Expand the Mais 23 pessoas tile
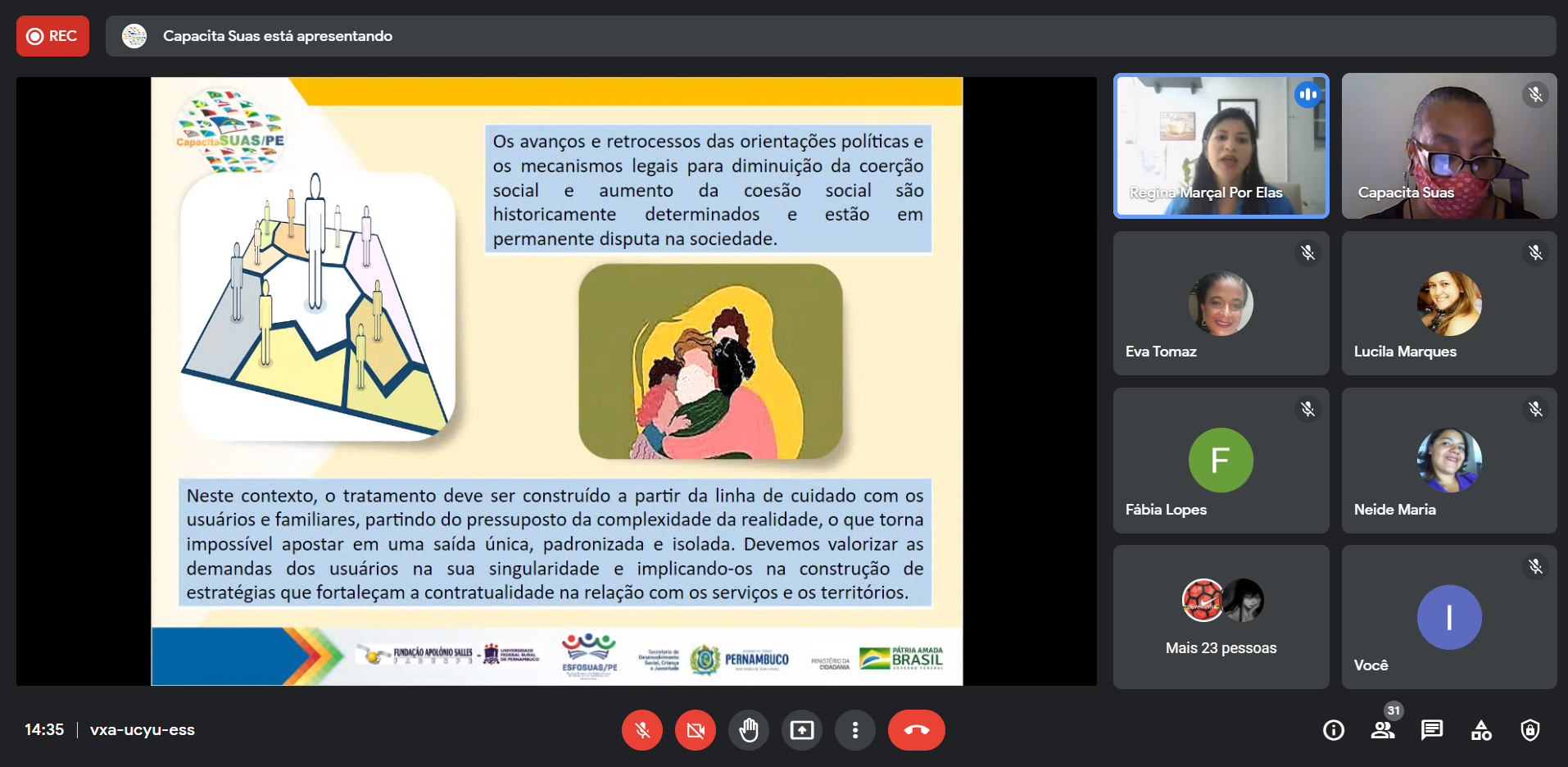Image resolution: width=1568 pixels, height=767 pixels. 1221,617
